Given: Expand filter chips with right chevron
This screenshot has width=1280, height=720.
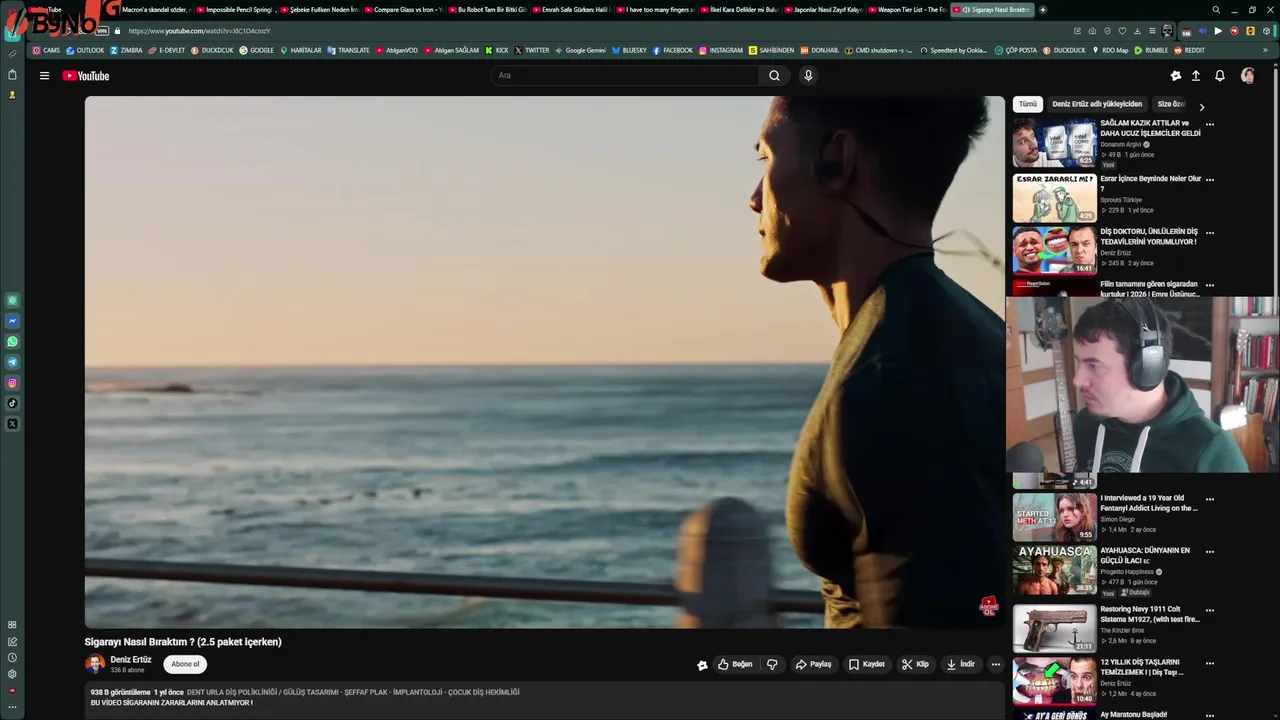Looking at the screenshot, I should (1202, 107).
